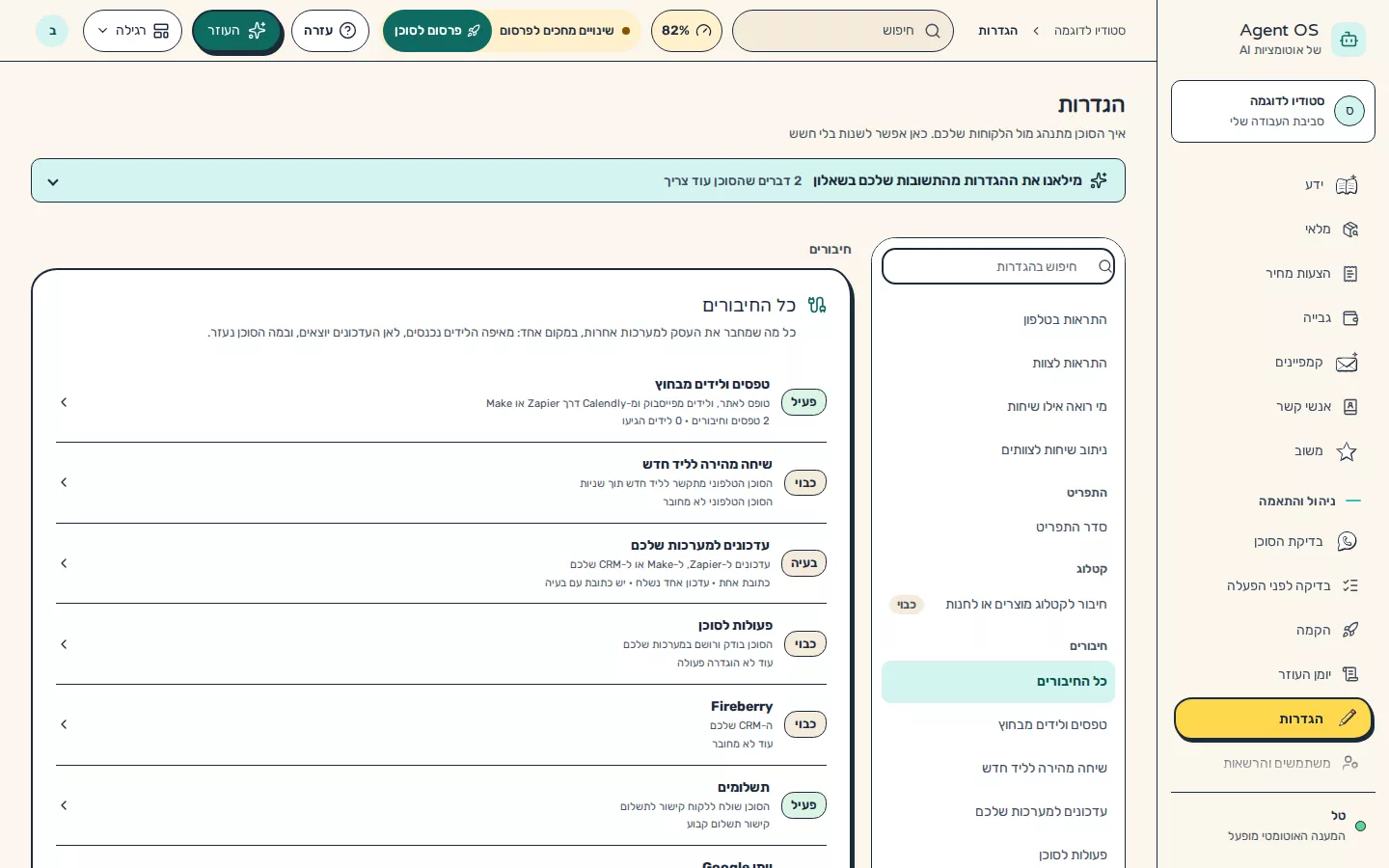Open עדכונים למערכות שלכם in settings menu
The height and width of the screenshot is (868, 1389).
click(998, 812)
